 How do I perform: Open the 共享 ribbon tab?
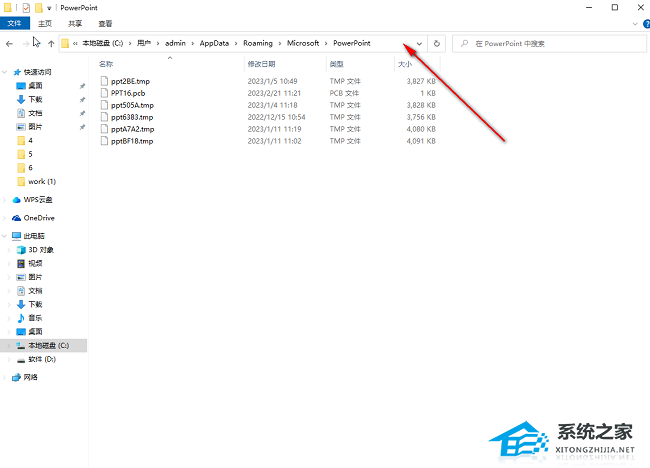tap(75, 24)
